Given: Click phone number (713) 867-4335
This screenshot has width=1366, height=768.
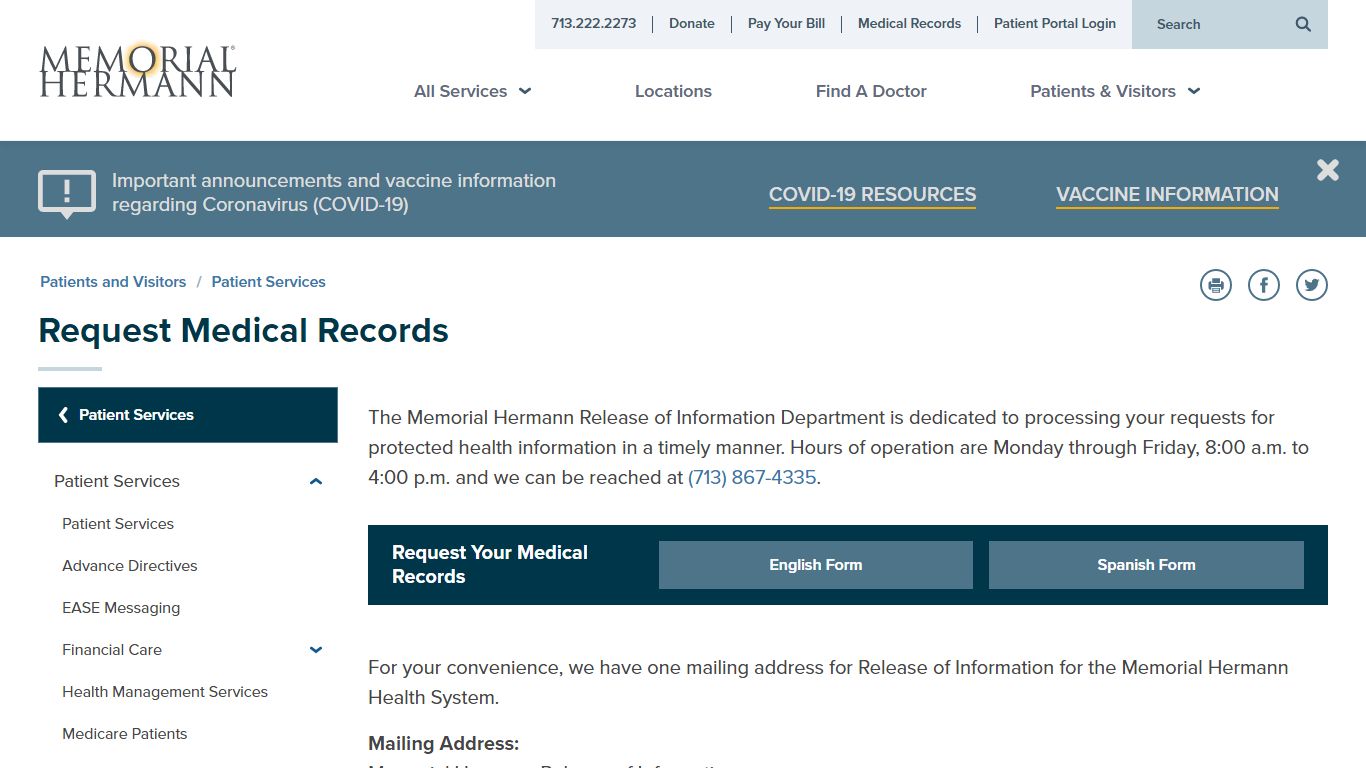Looking at the screenshot, I should [752, 478].
